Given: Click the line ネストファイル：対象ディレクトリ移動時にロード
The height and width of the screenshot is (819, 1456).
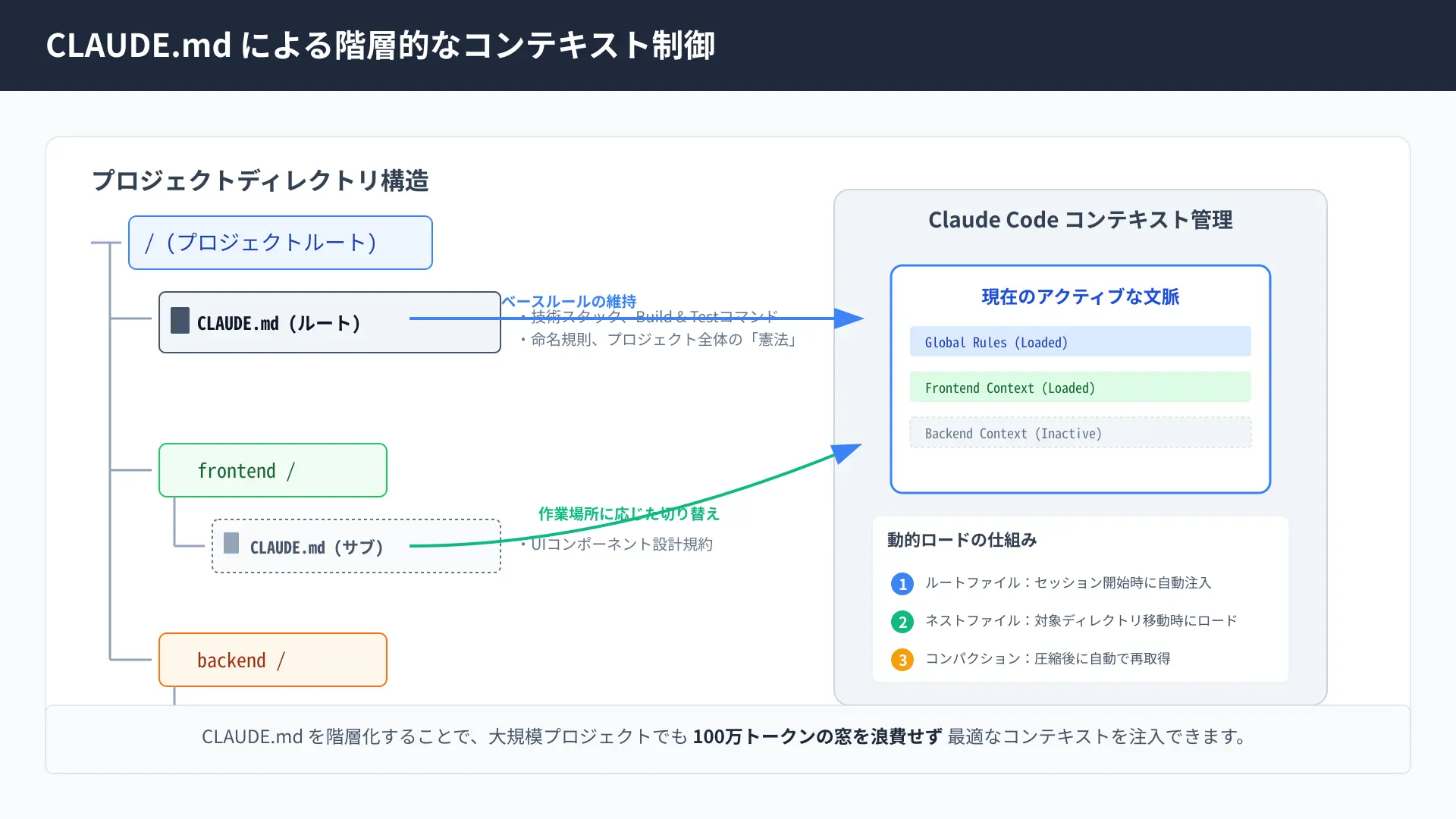Looking at the screenshot, I should coord(1081,620).
